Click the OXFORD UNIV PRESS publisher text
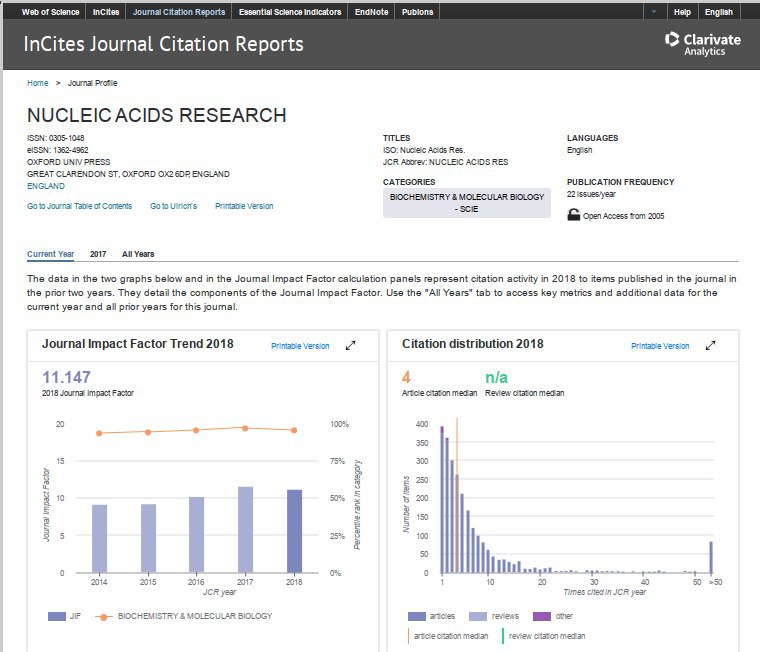Image resolution: width=760 pixels, height=652 pixels. 68,162
